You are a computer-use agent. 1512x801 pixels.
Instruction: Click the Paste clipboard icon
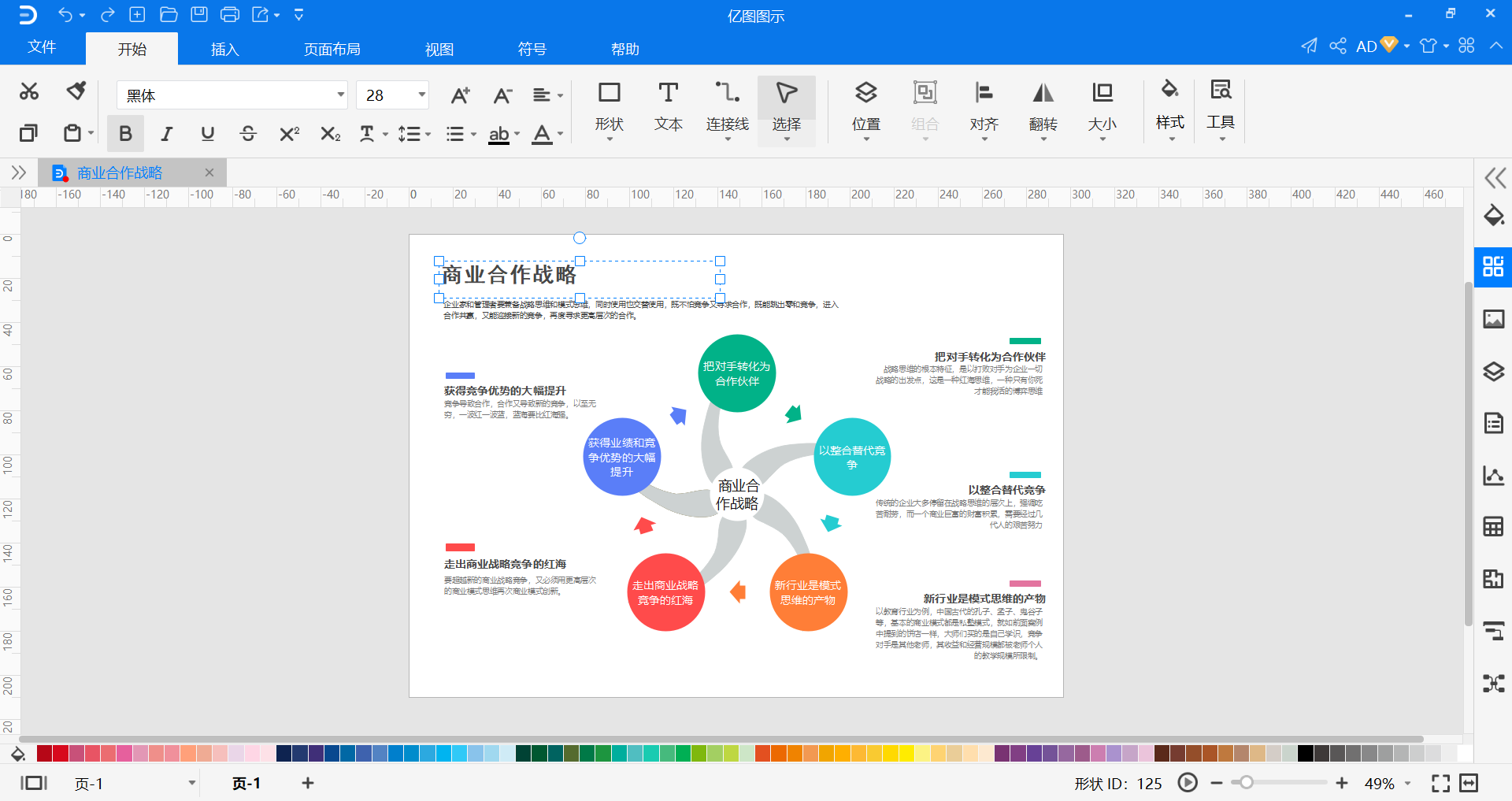coord(72,133)
